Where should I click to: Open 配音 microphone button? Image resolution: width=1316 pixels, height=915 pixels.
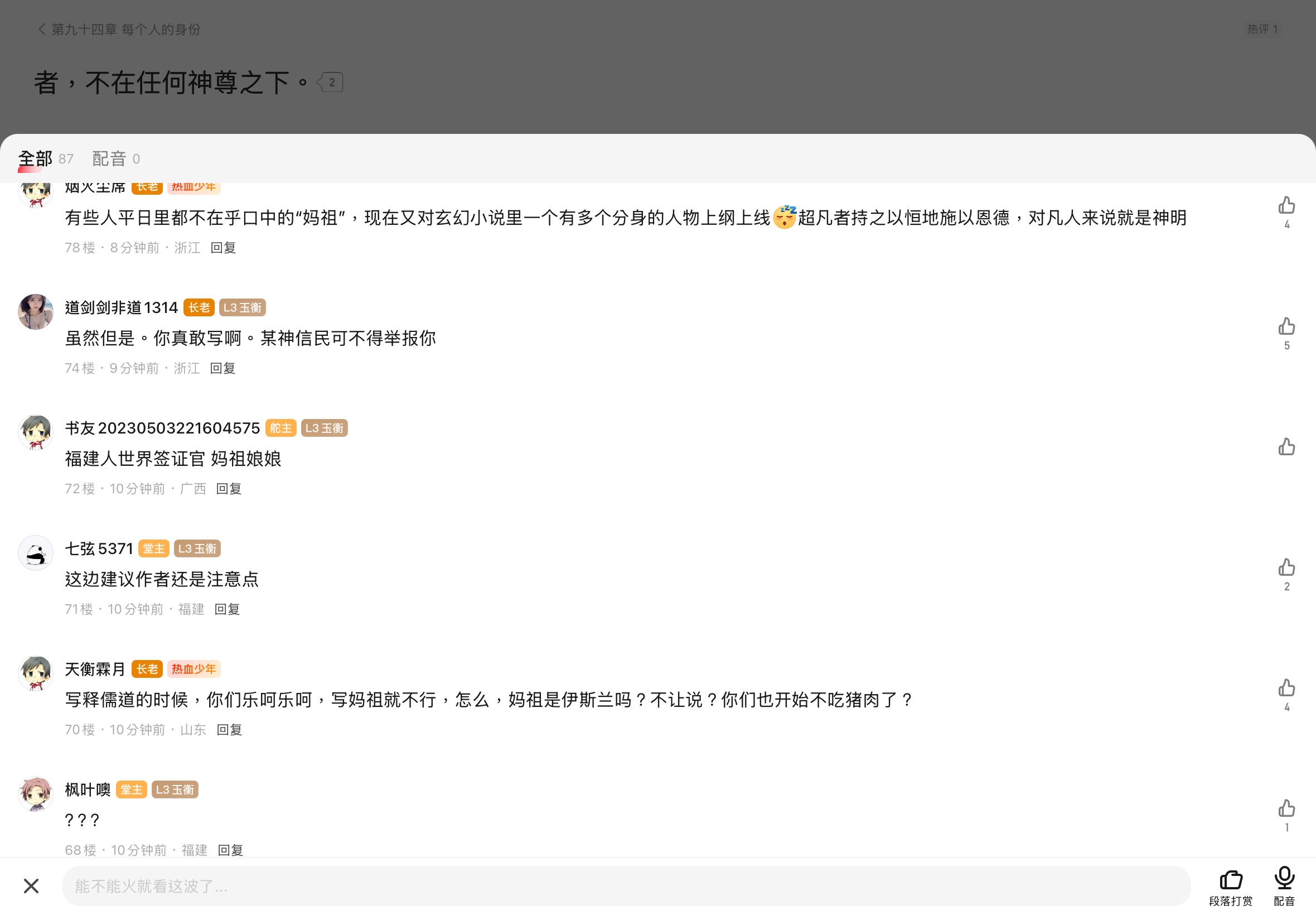[1284, 887]
